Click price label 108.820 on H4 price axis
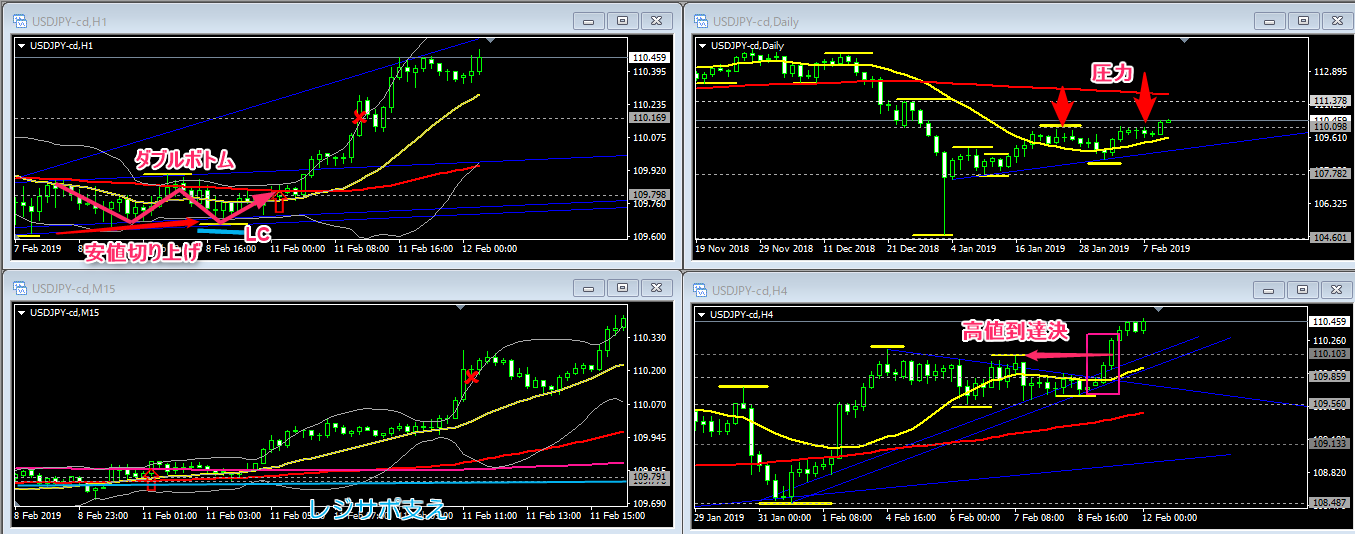Image resolution: width=1355 pixels, height=534 pixels. 1330,472
